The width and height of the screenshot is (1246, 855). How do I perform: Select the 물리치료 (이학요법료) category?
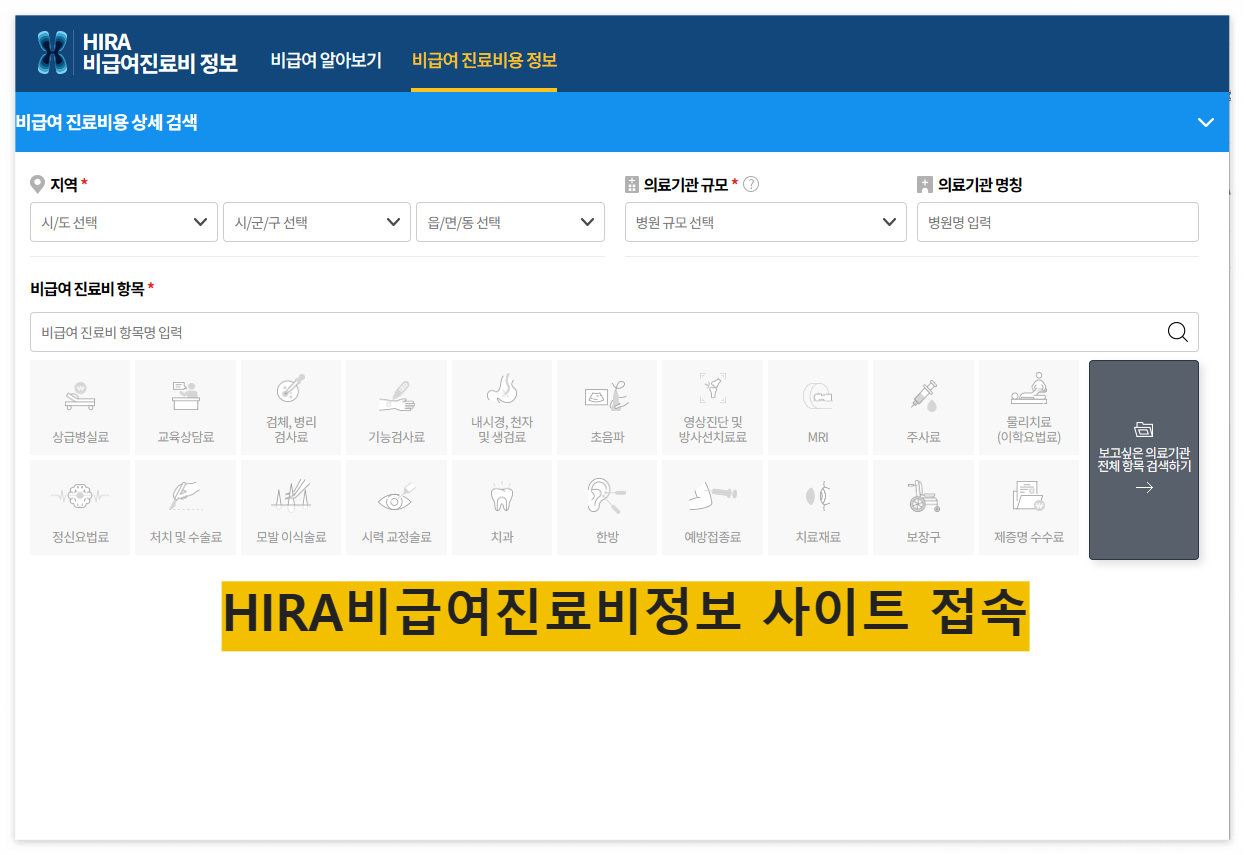pos(1029,407)
